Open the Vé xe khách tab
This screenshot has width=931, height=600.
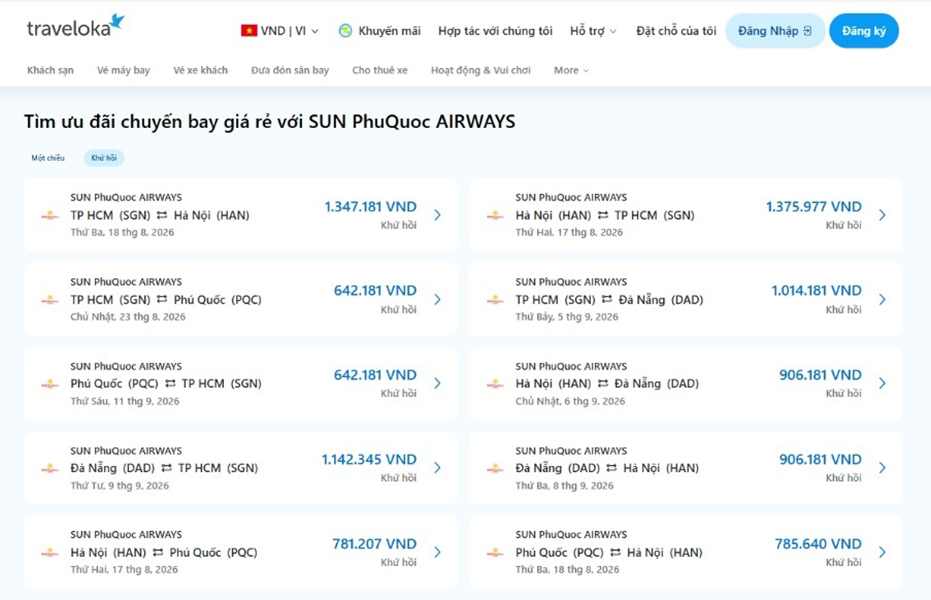[201, 70]
